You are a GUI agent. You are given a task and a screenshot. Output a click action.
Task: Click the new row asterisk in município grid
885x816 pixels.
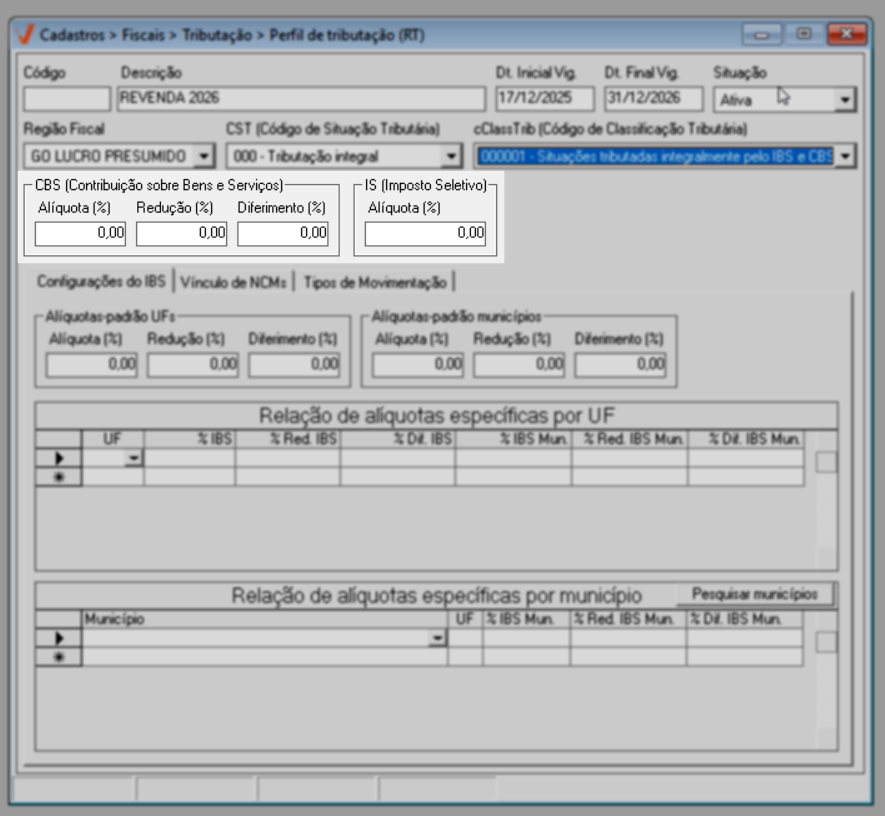click(59, 657)
